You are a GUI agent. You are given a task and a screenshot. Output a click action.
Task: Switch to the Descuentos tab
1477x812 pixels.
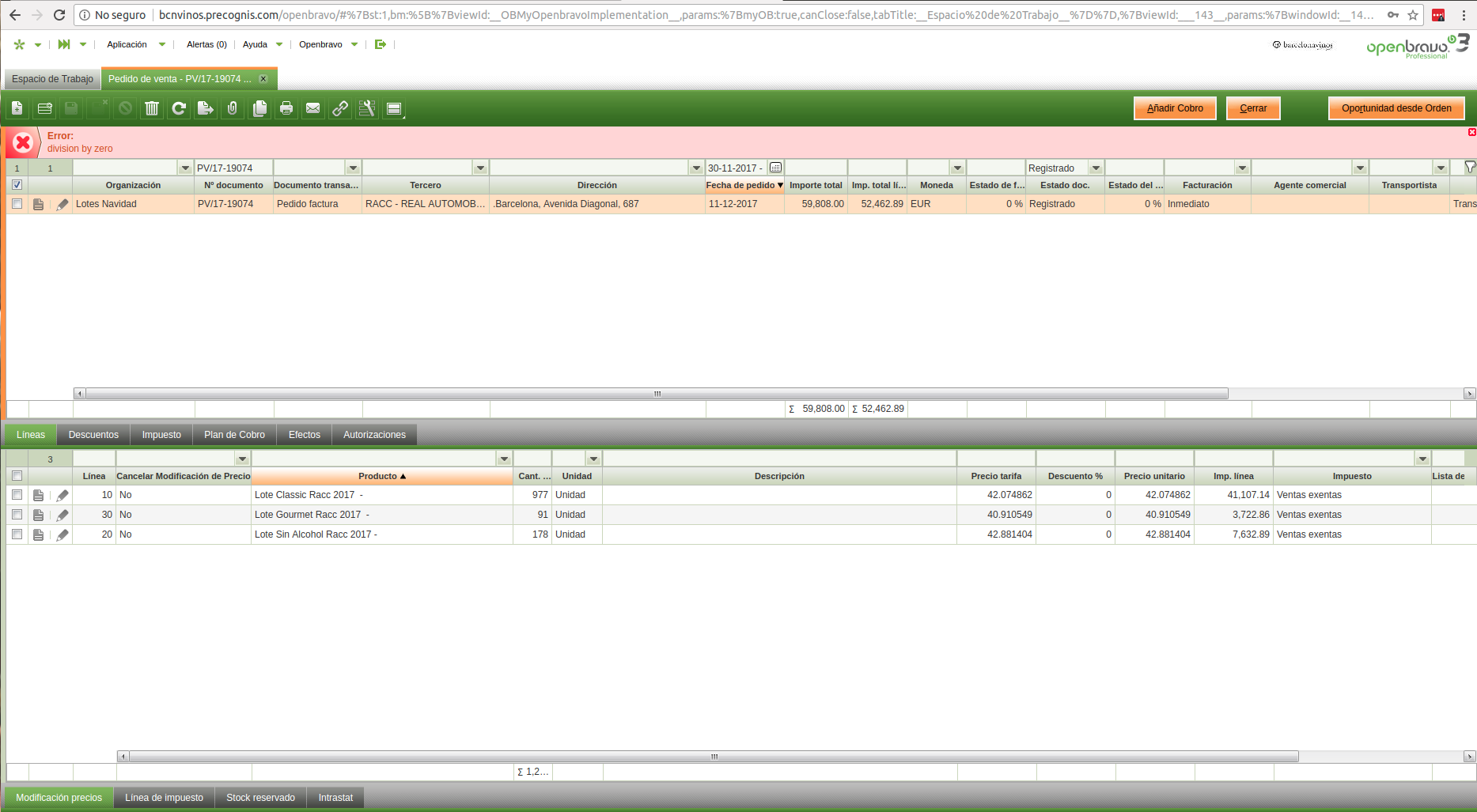pyautogui.click(x=93, y=435)
